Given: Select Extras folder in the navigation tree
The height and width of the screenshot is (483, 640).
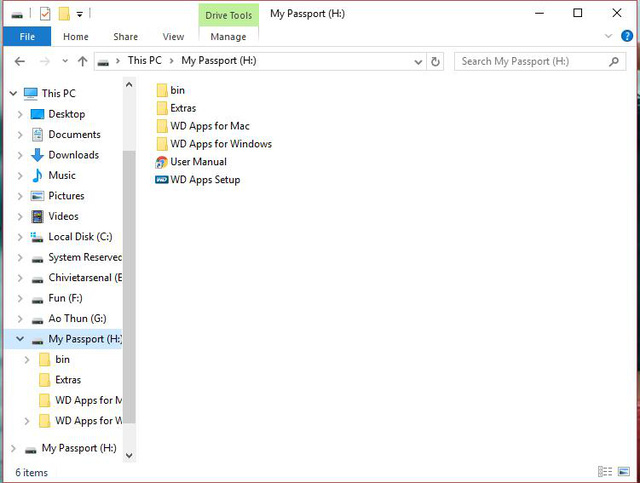Looking at the screenshot, I should coord(68,380).
